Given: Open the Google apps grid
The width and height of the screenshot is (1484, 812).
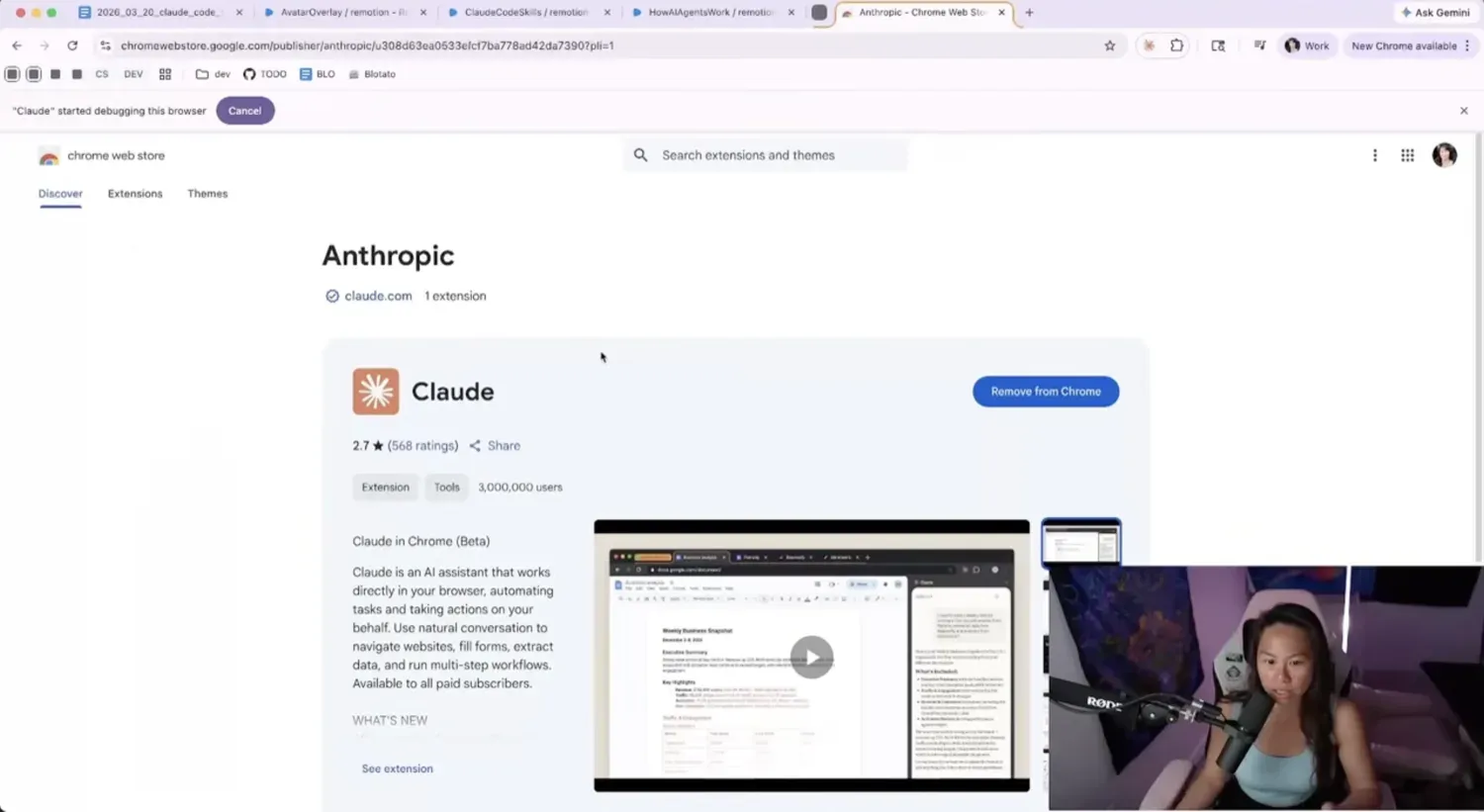Looking at the screenshot, I should [x=1407, y=155].
